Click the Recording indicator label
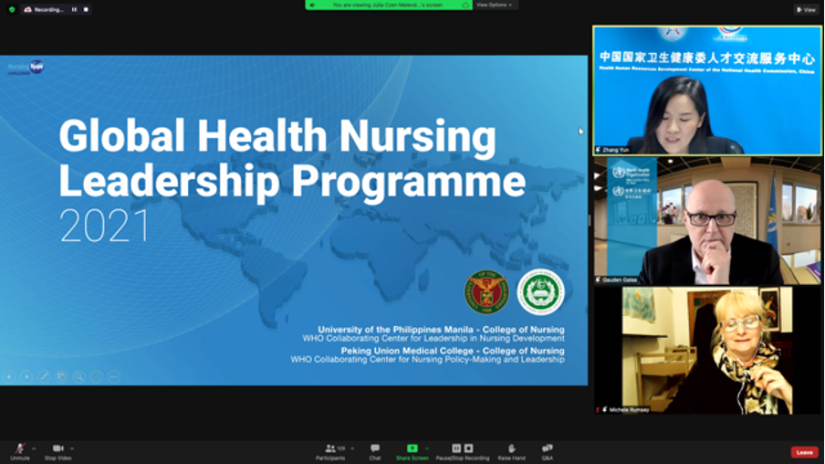 [48, 9]
